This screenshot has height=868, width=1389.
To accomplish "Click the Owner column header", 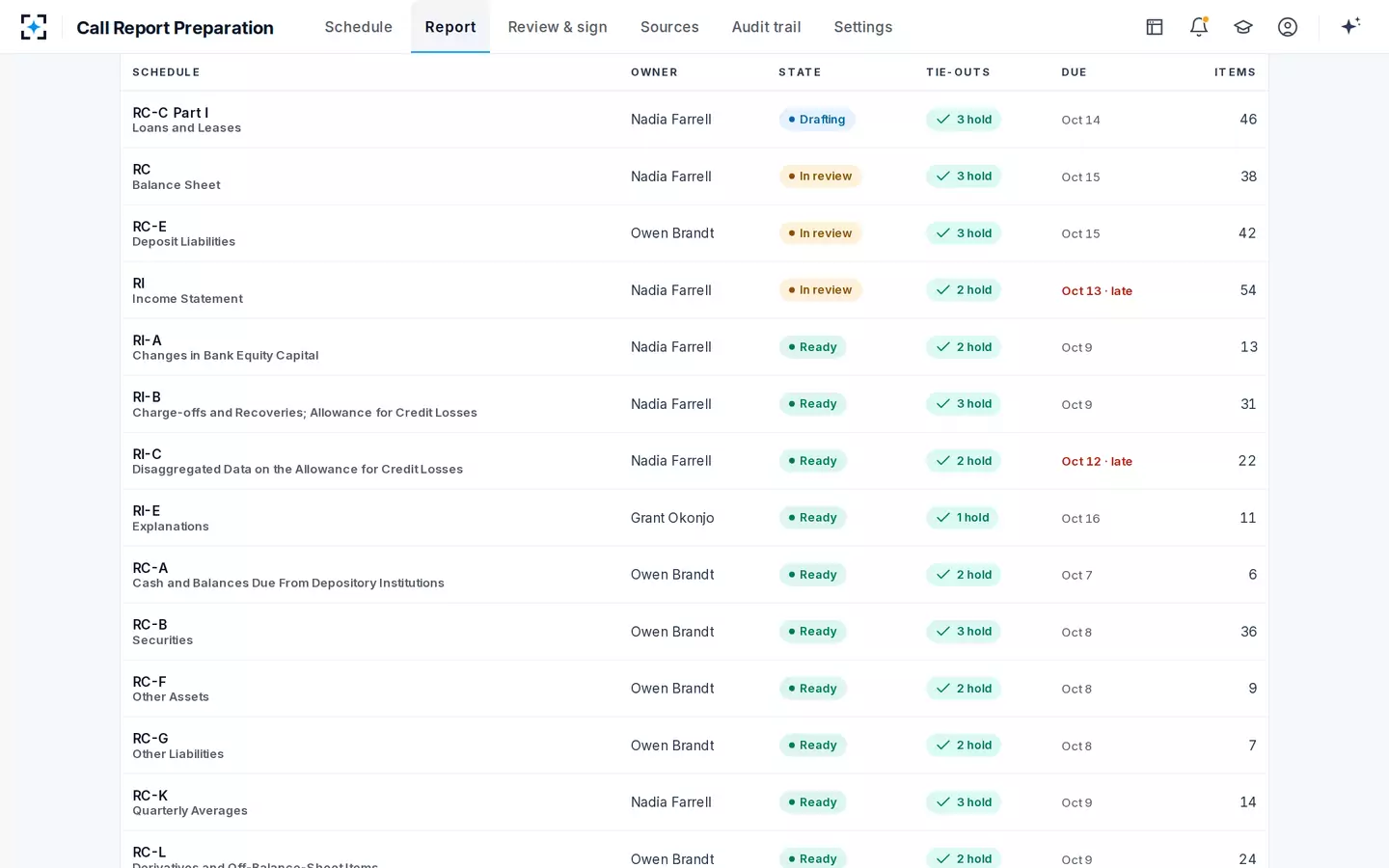I will [654, 72].
